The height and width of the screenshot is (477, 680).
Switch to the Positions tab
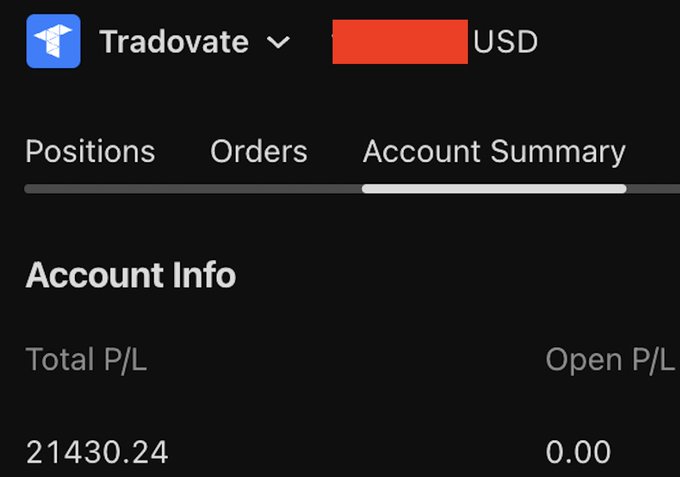coord(90,152)
